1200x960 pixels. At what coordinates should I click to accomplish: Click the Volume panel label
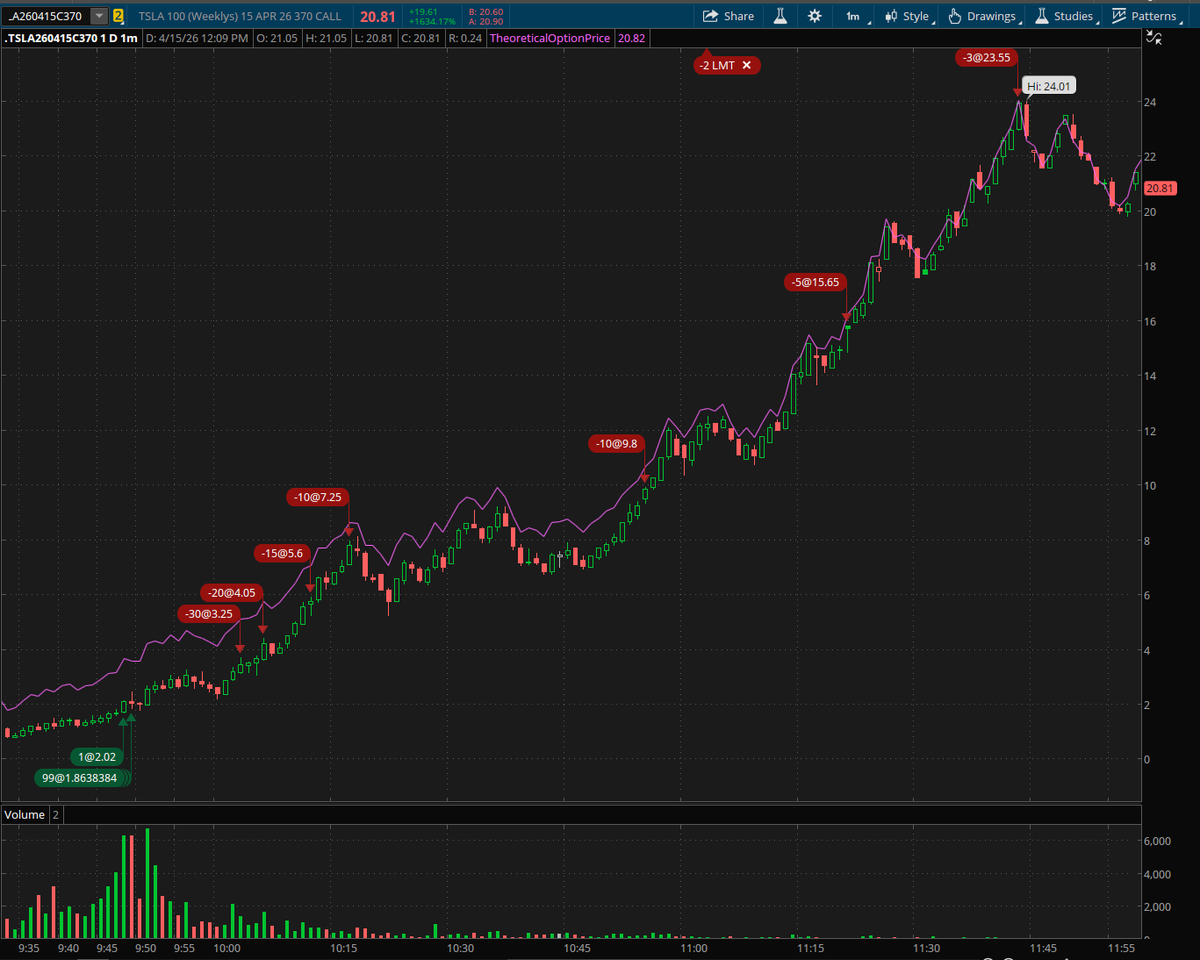pos(24,814)
